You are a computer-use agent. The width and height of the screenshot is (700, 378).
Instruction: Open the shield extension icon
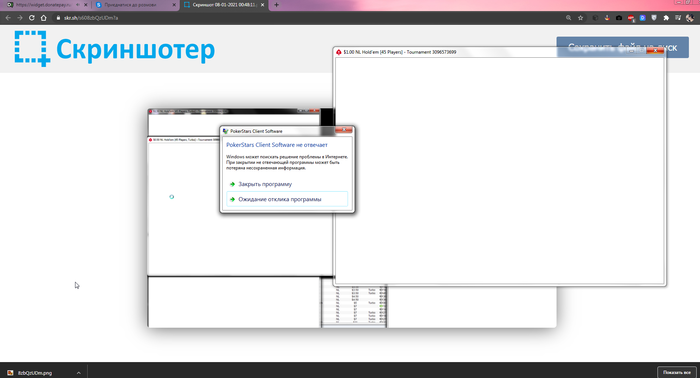(x=654, y=18)
